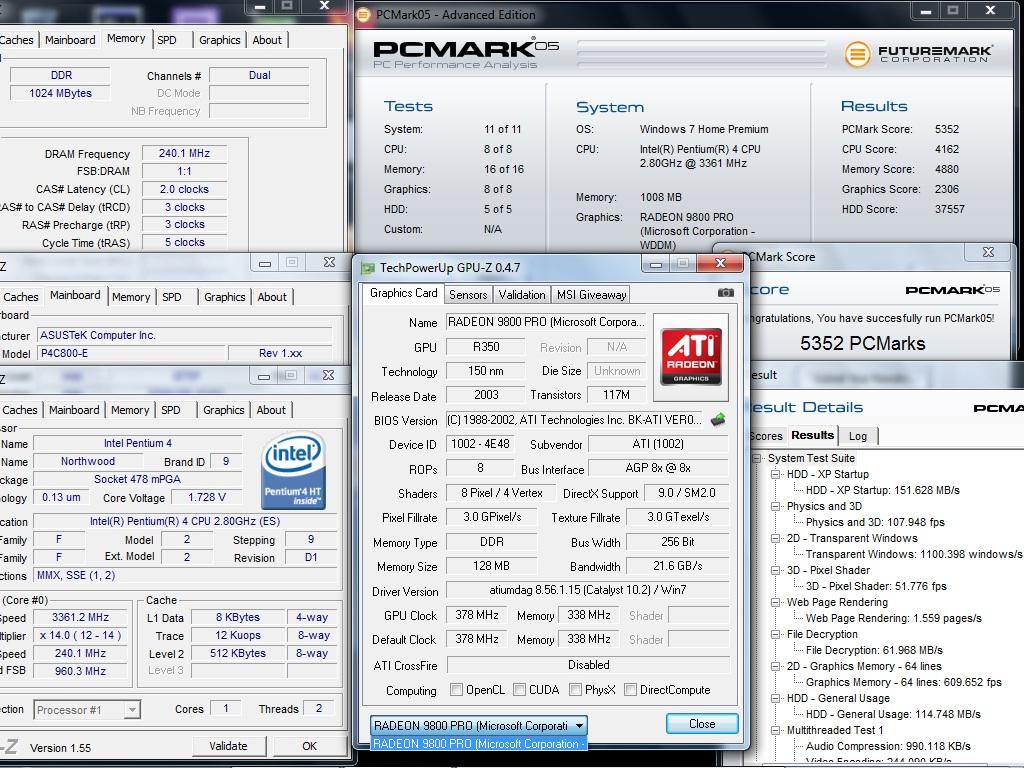Click the BIOS save chip icon in GPU-Z
Screen dimensions: 1024x768
[718, 419]
